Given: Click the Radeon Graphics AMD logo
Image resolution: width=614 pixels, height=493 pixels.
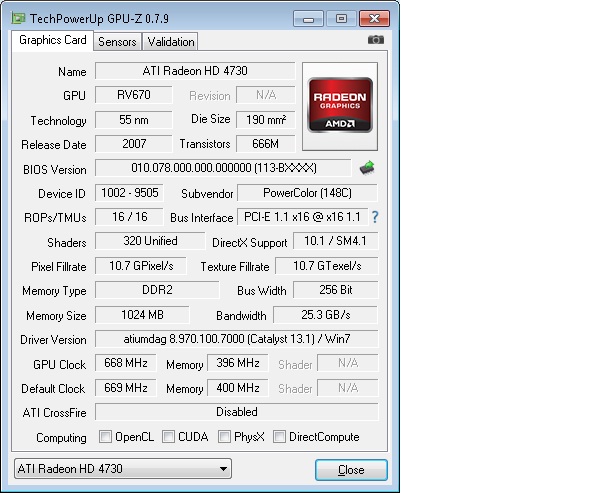Looking at the screenshot, I should click(x=340, y=106).
